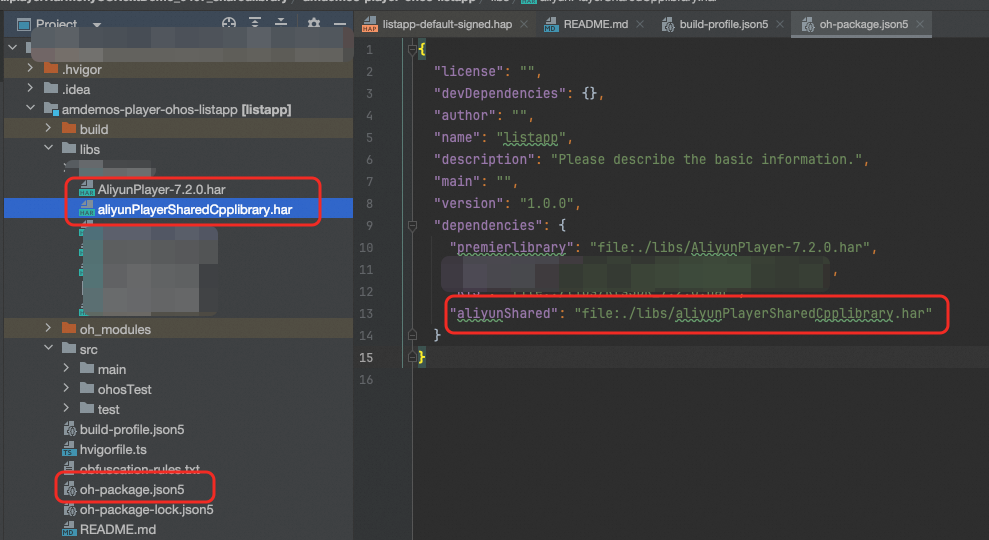Select AliyunPlayer-7.2.0.har file
Viewport: 989px width, 540px height.
coord(161,189)
